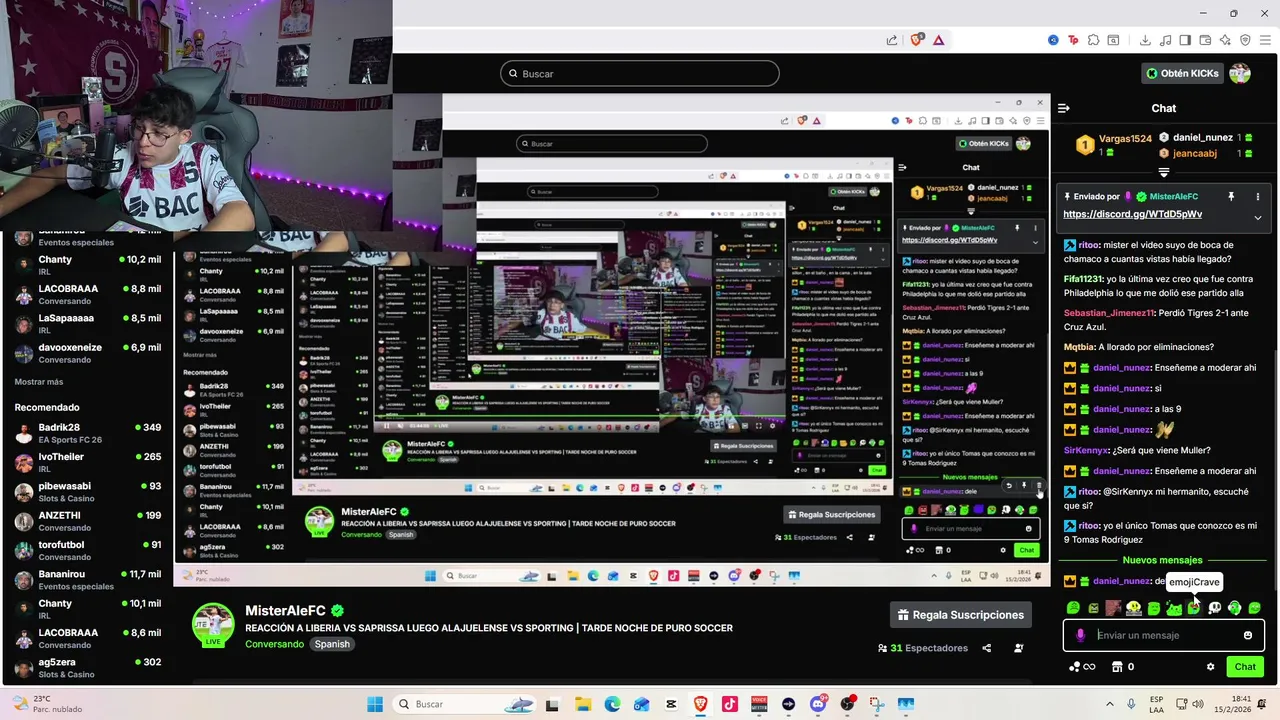
Task: Open pibewasabi recommended channel
Action: (x=87, y=492)
